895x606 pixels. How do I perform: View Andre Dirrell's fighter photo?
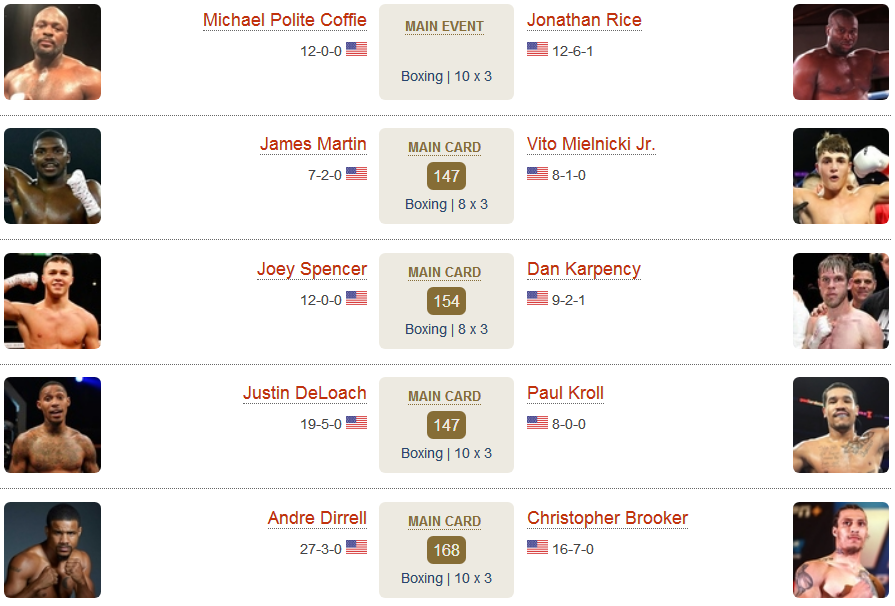pos(53,550)
